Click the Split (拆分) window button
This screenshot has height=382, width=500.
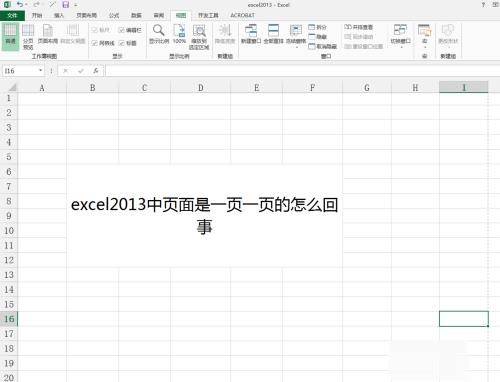pos(317,27)
